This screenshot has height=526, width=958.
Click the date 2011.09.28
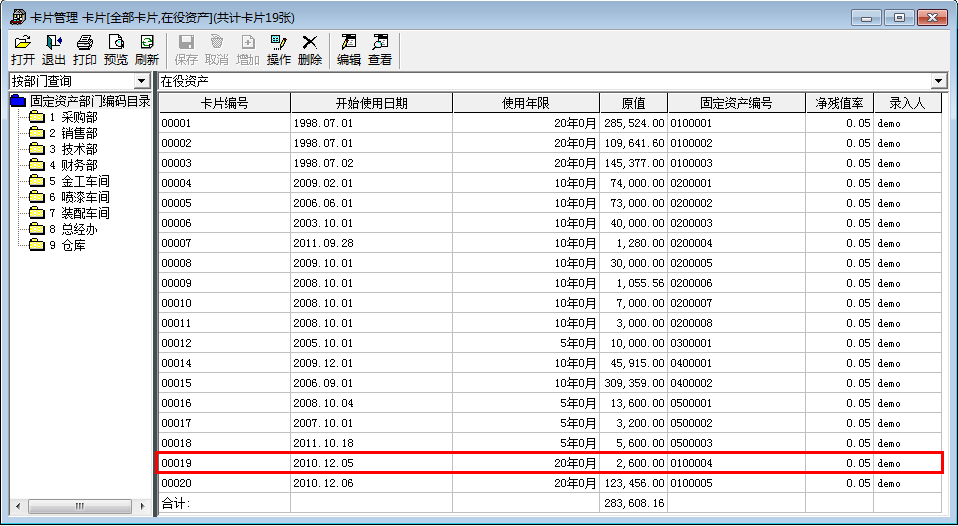click(323, 243)
